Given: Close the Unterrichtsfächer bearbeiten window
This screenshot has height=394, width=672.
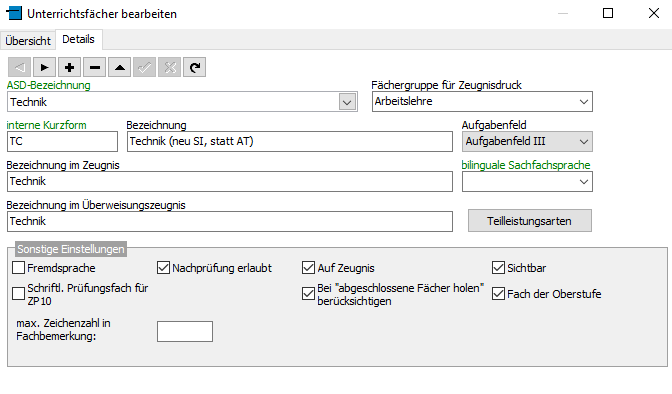Looking at the screenshot, I should point(654,13).
